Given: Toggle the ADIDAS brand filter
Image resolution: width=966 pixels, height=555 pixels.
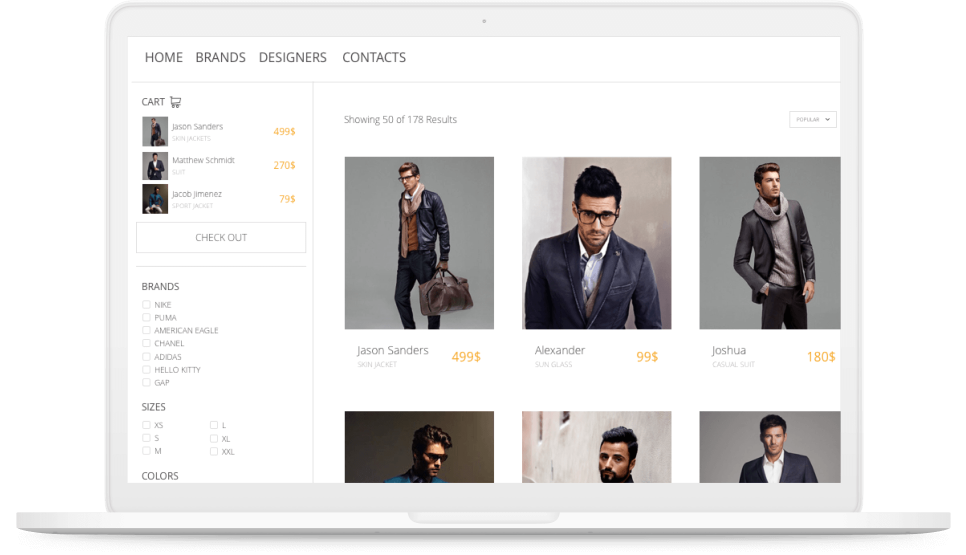Looking at the screenshot, I should click(x=146, y=357).
